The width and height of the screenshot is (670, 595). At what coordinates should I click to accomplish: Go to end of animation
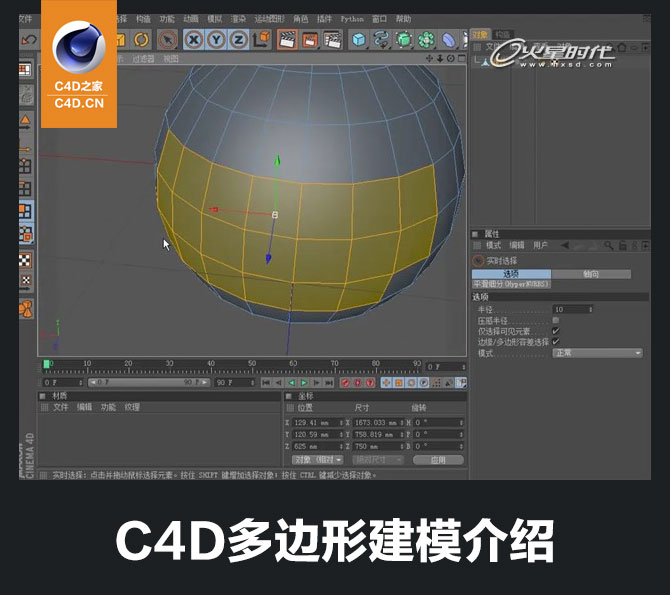coord(329,383)
